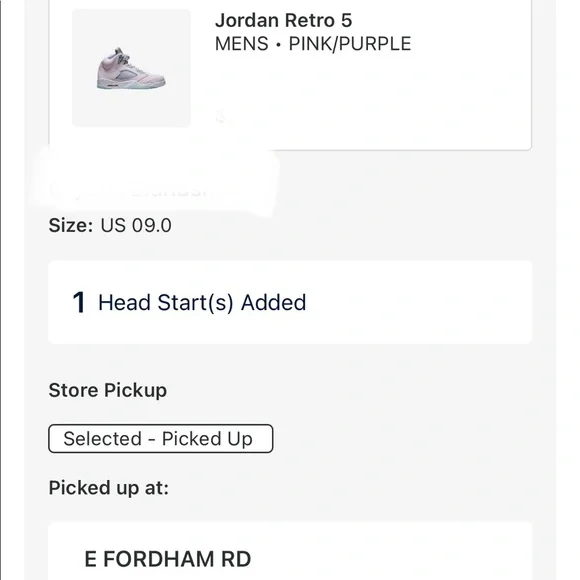This screenshot has height=580, width=580.
Task: Click the Jordan Retro 5 product title
Action: coord(284,20)
